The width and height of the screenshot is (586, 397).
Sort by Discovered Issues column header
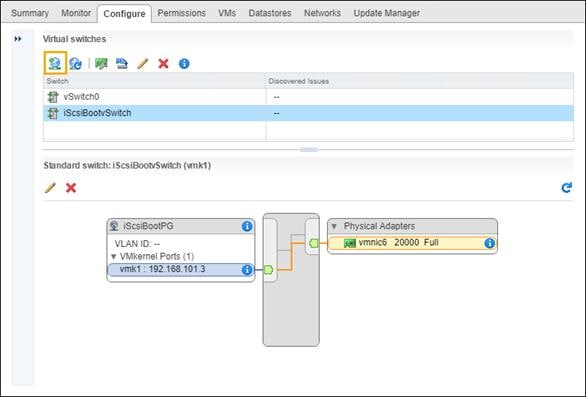(420, 81)
